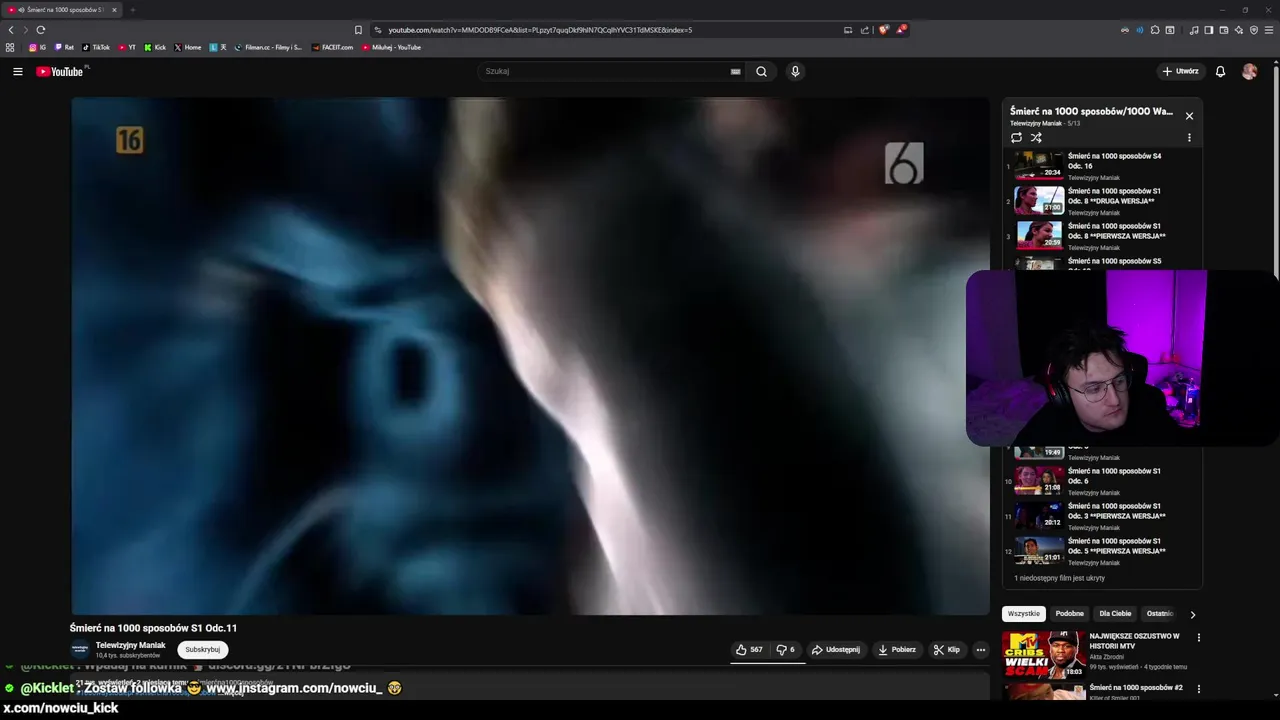Image resolution: width=1280 pixels, height=720 pixels.
Task: Bookmark this page via address bar icon
Action: tap(358, 30)
